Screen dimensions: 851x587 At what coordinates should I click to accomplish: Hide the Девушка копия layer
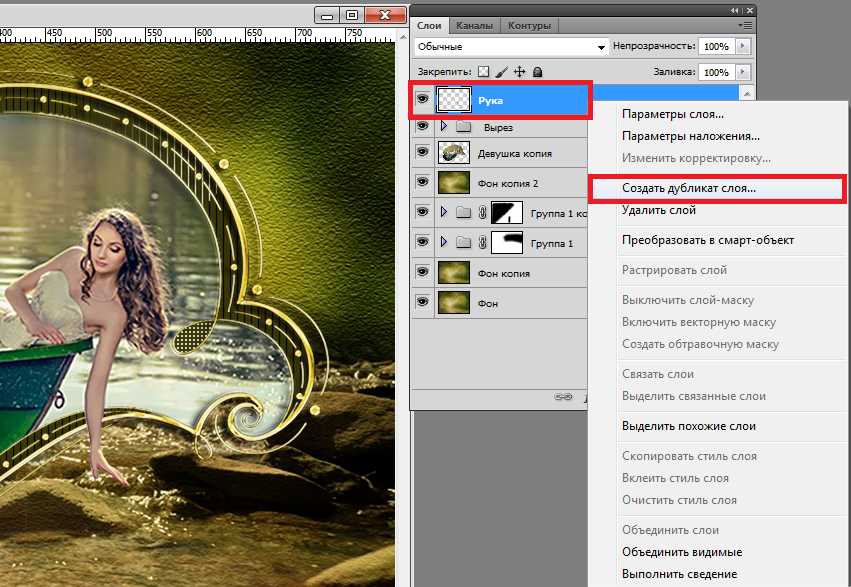422,152
